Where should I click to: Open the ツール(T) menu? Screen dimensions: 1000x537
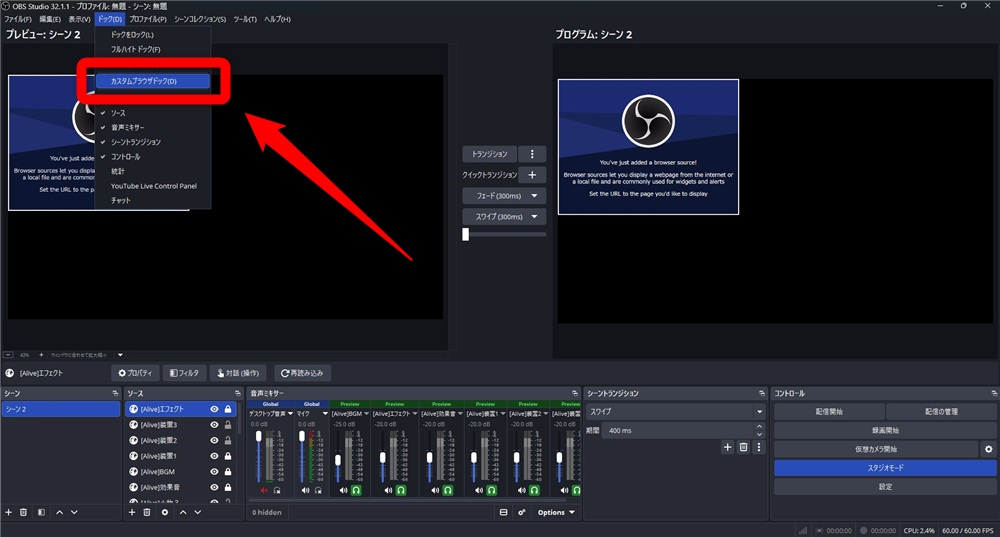(245, 19)
